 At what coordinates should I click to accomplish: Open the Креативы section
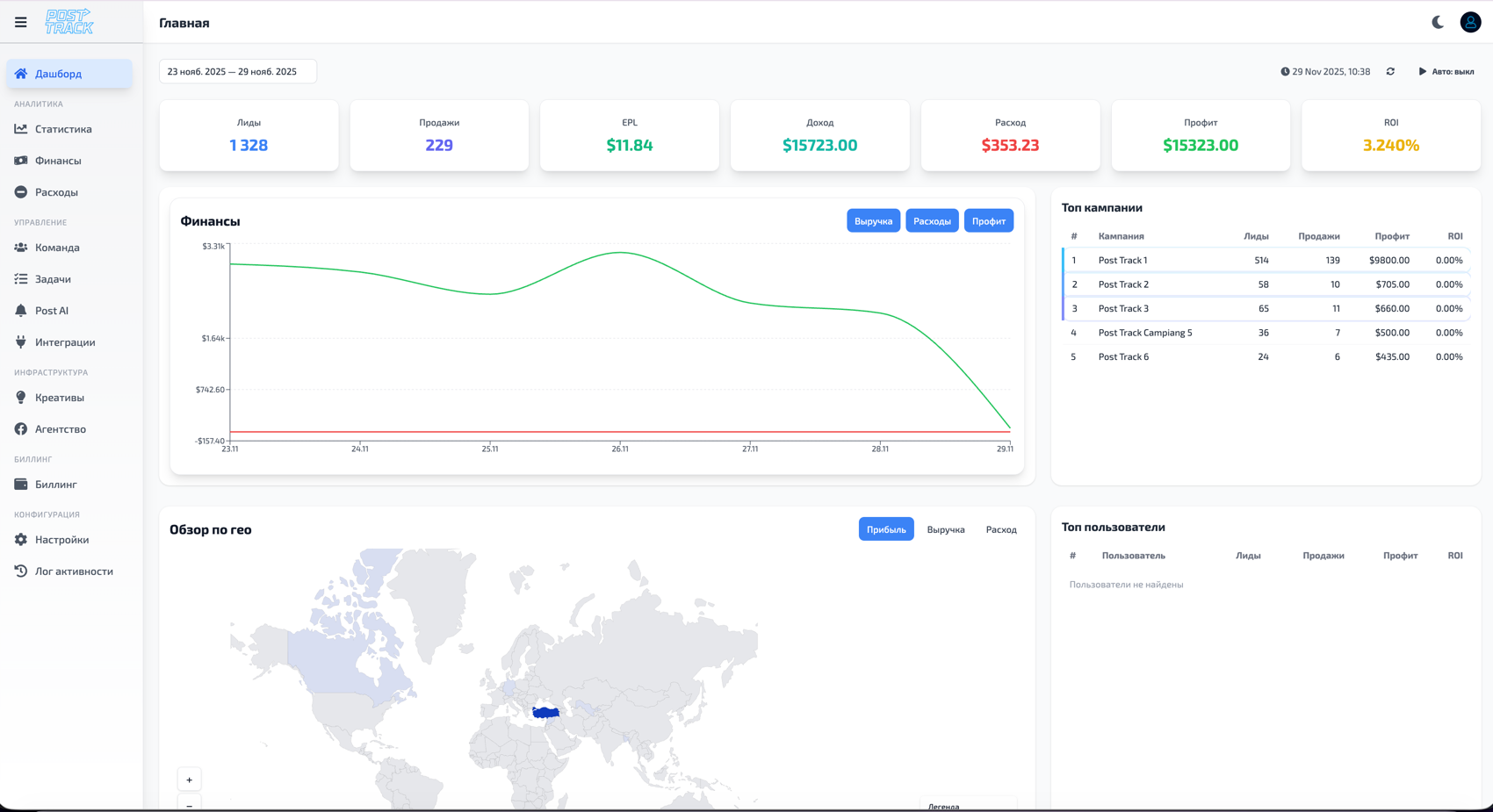(58, 397)
